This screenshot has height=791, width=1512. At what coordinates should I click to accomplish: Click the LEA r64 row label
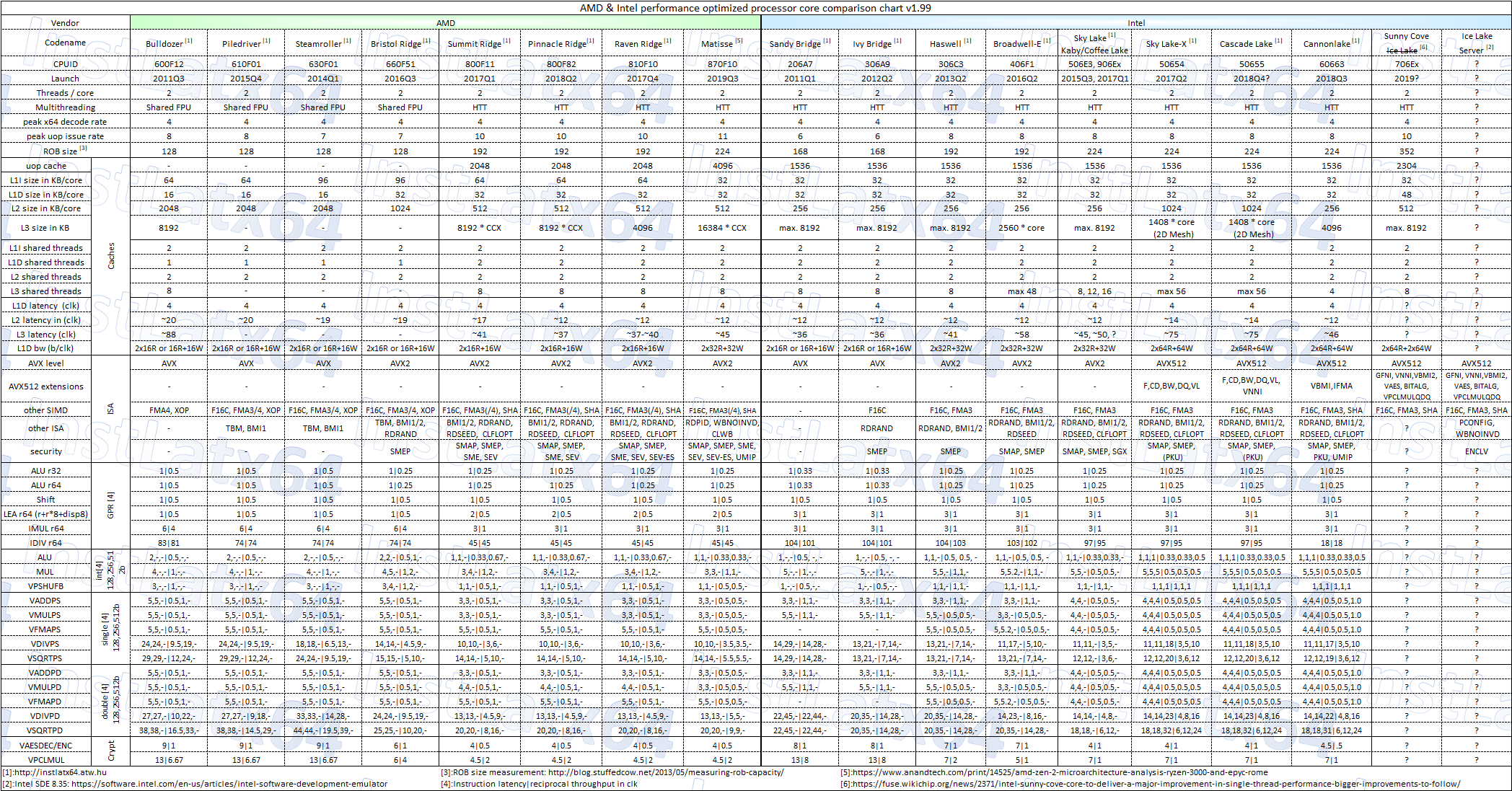[46, 514]
